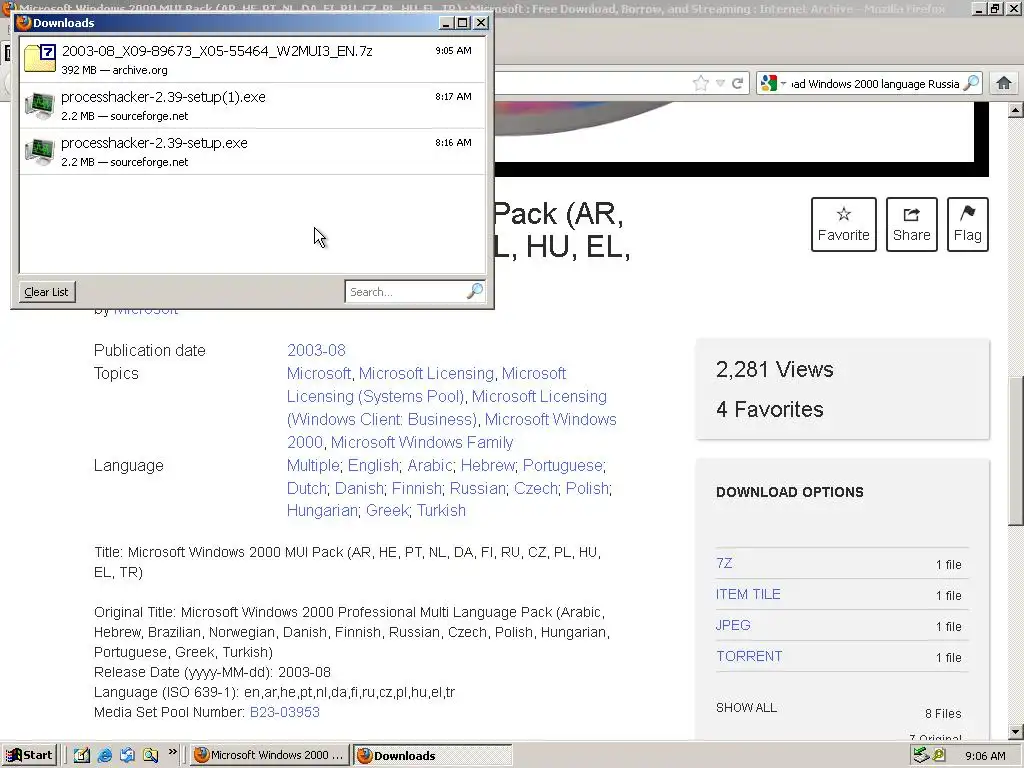Click the 8:16 AM download timestamp

[453, 142]
